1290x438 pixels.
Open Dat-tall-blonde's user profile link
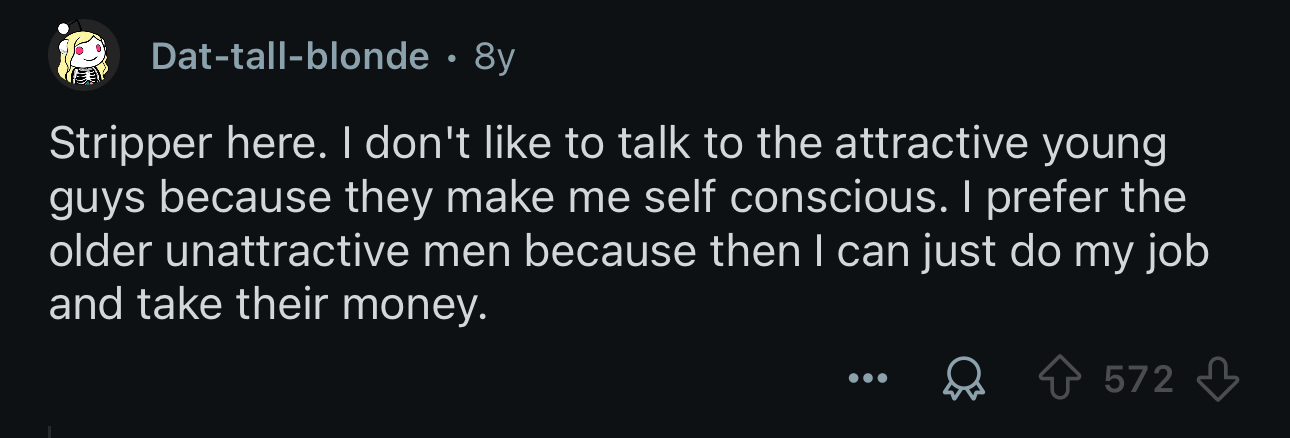point(290,57)
